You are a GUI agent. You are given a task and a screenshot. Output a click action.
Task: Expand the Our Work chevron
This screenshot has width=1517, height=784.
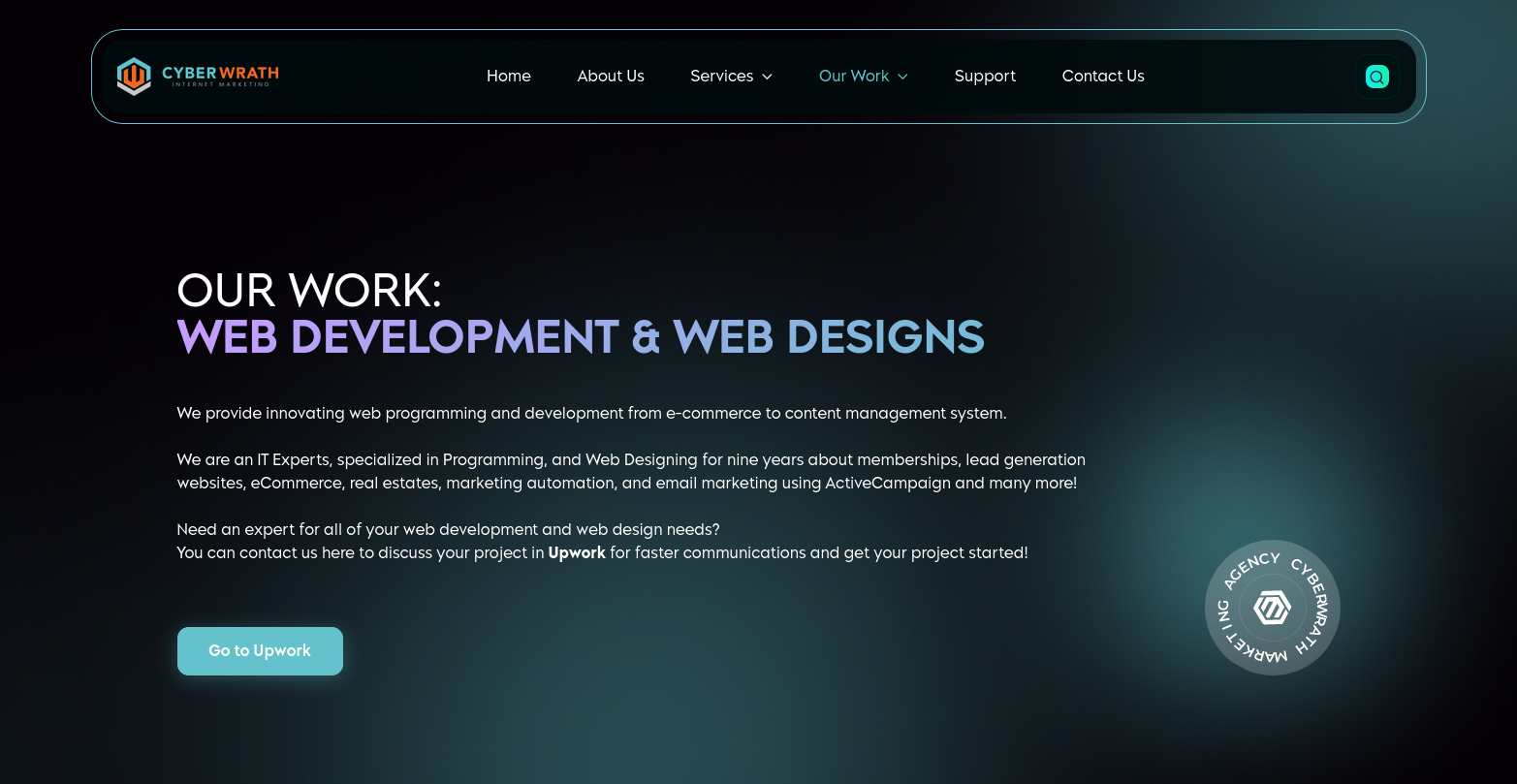point(902,77)
